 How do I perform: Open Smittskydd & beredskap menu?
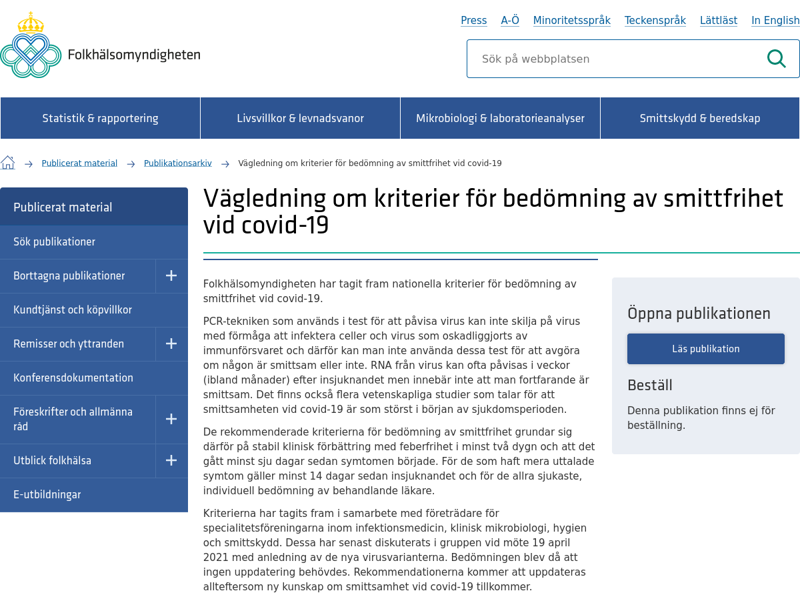click(x=700, y=118)
